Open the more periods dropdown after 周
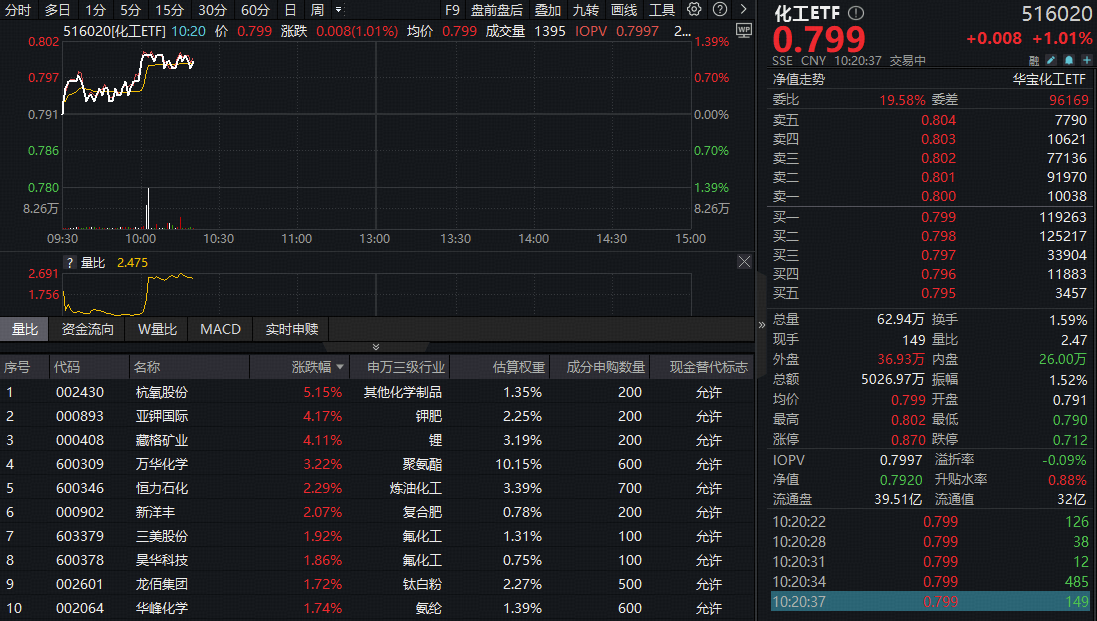 338,10
